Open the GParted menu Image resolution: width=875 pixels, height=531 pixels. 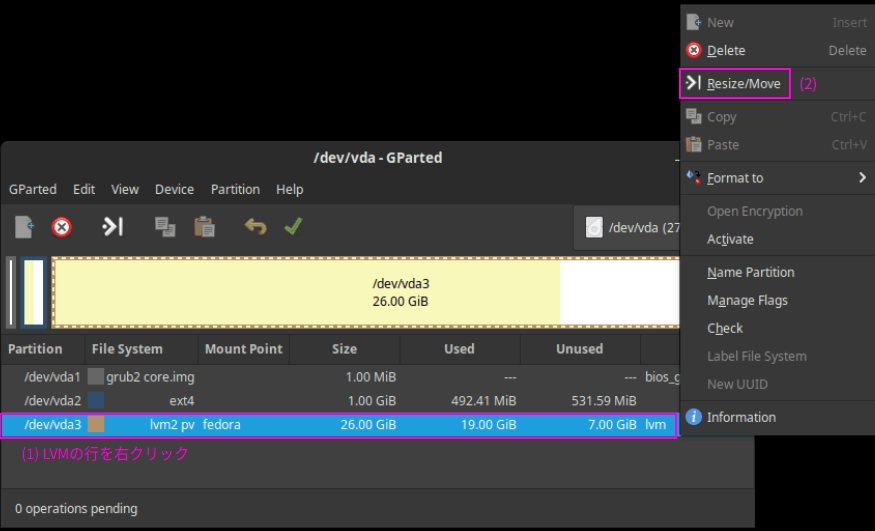click(x=32, y=190)
